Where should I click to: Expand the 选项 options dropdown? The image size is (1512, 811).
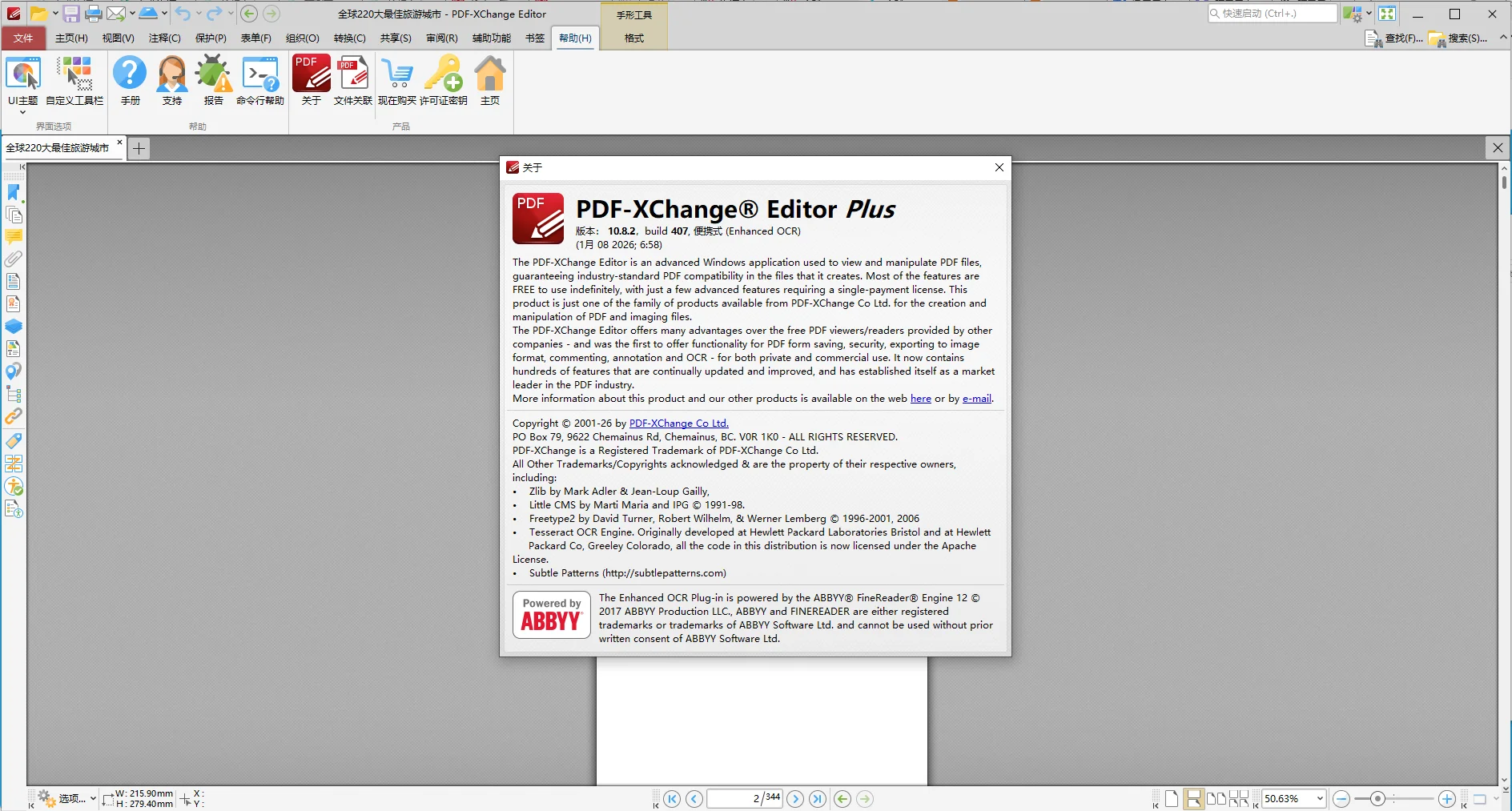93,798
